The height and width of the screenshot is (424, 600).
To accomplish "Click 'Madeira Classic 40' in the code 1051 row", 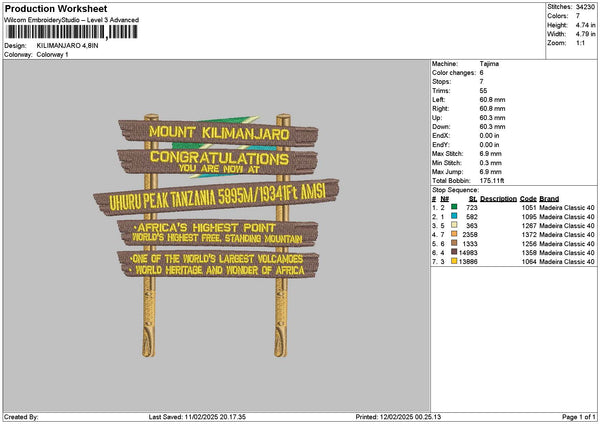I will click(567, 207).
